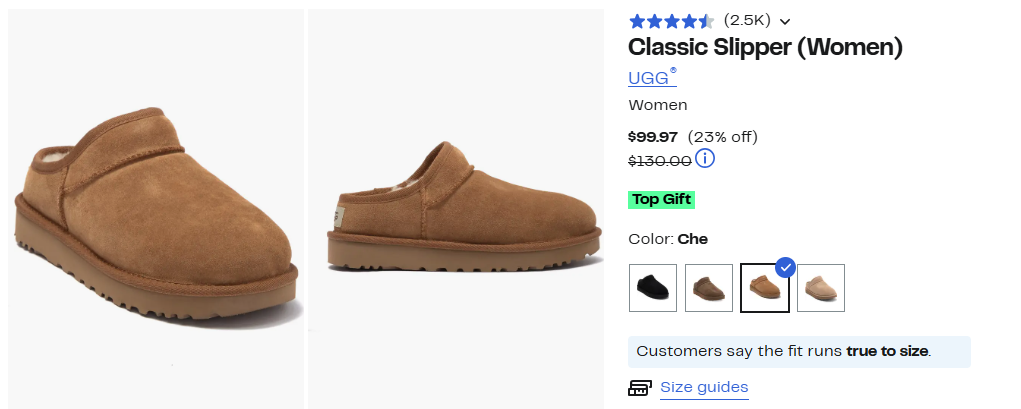This screenshot has width=1021, height=409.
Task: Pick the light sand slipper swatch
Action: point(821,288)
